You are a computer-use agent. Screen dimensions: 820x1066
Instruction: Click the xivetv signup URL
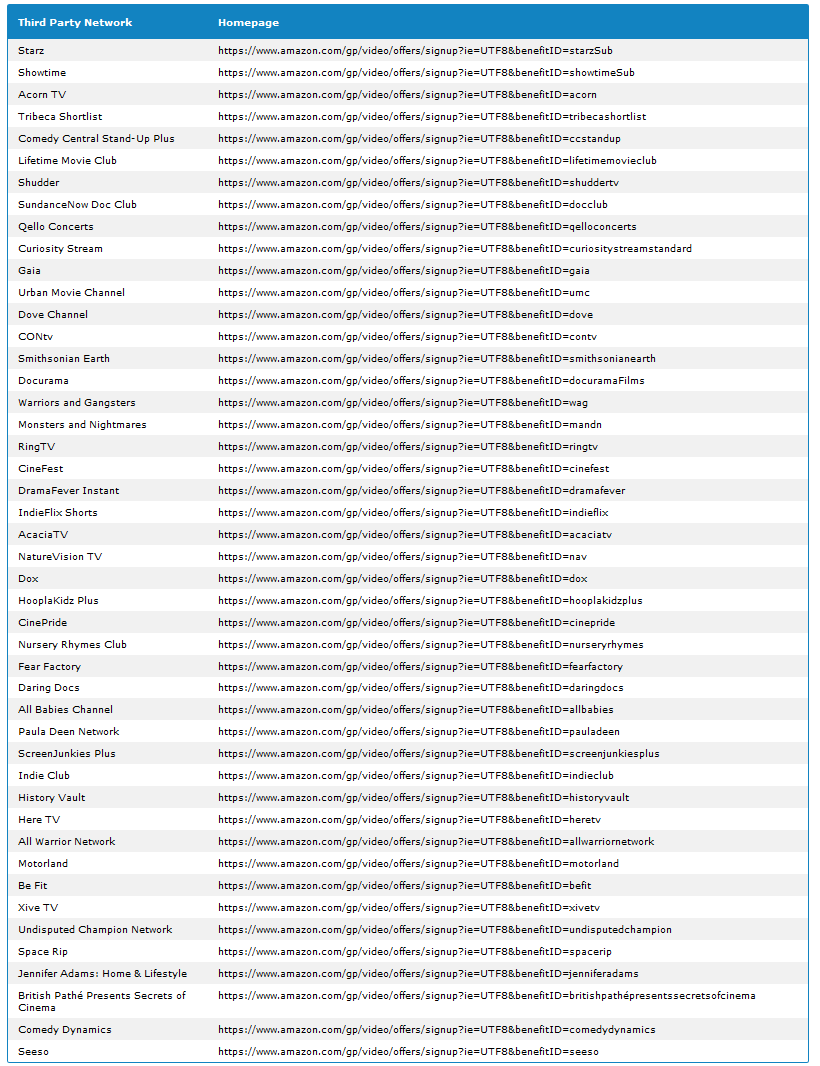tap(409, 908)
